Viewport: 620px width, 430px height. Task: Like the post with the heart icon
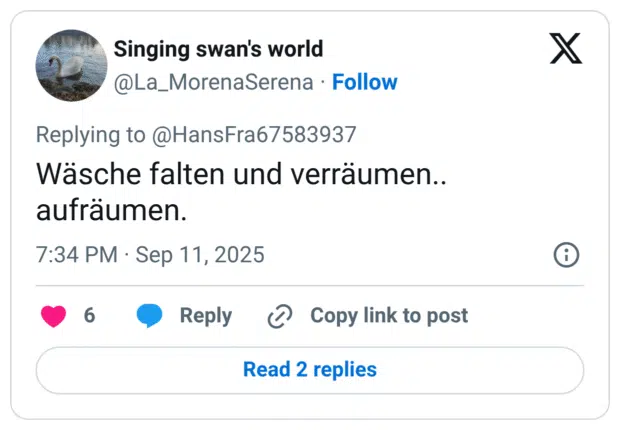coord(53,316)
